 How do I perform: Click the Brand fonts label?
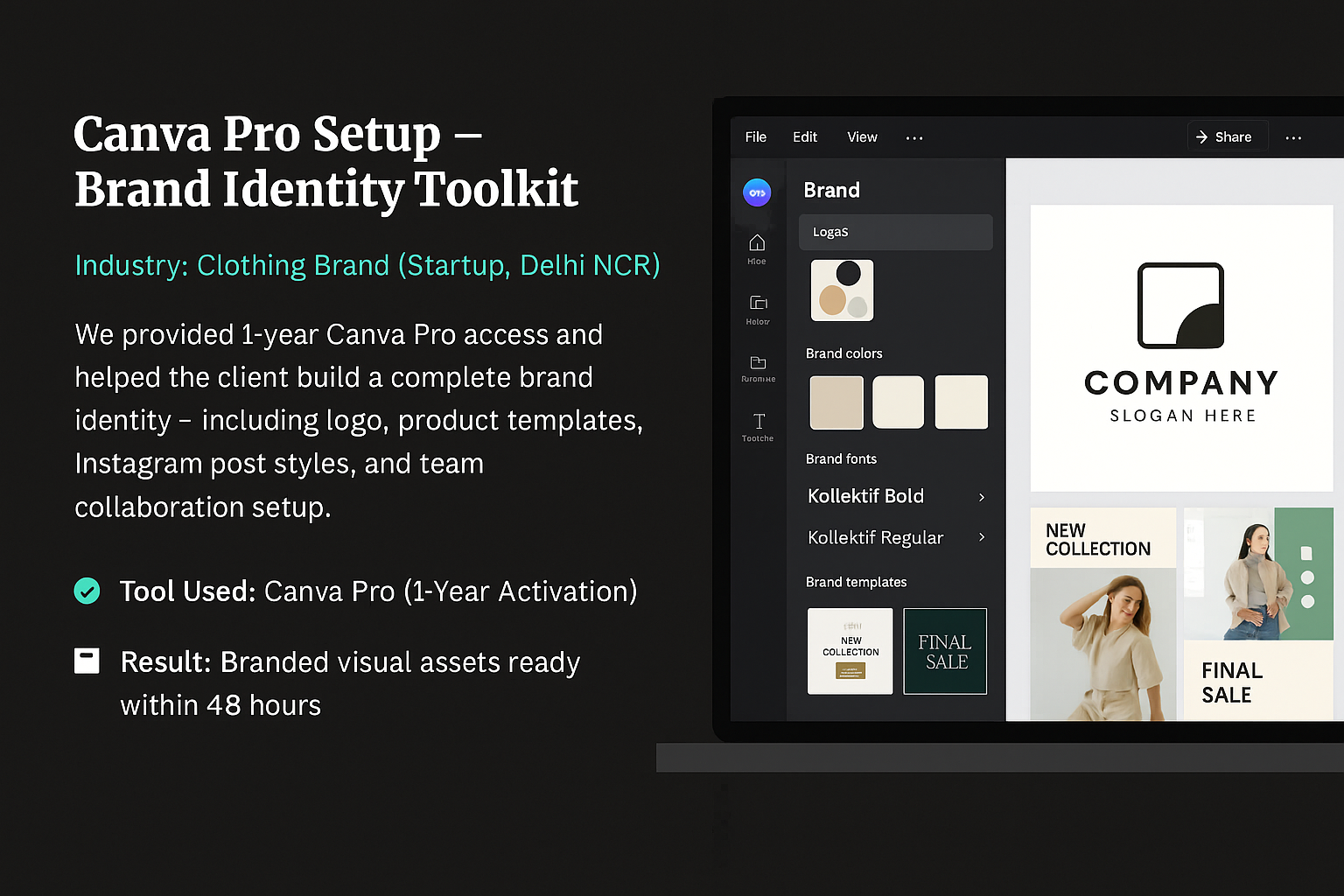tap(841, 459)
